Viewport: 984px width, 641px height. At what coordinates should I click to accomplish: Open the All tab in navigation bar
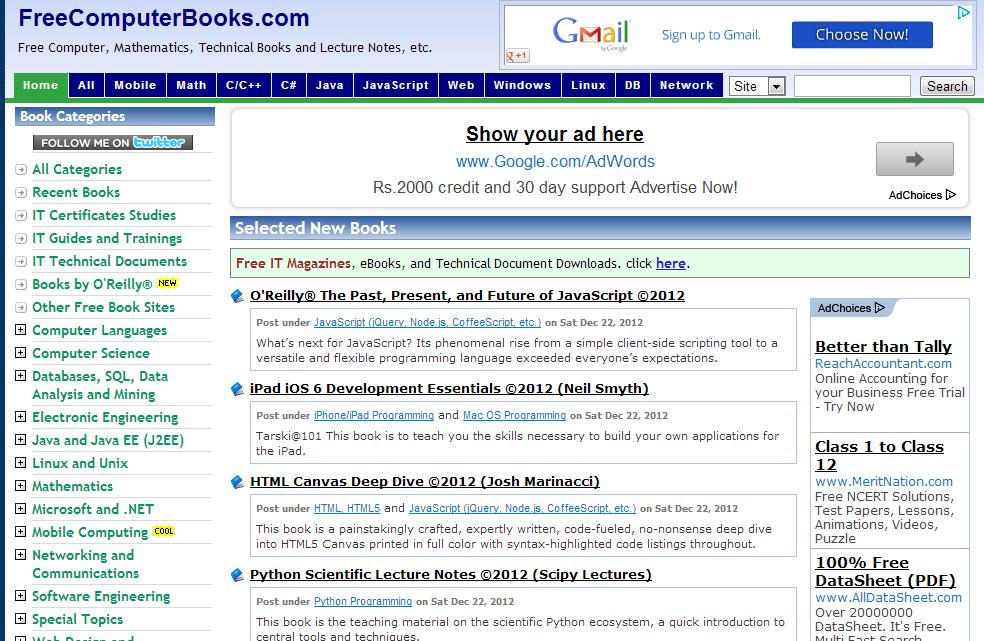(x=87, y=85)
